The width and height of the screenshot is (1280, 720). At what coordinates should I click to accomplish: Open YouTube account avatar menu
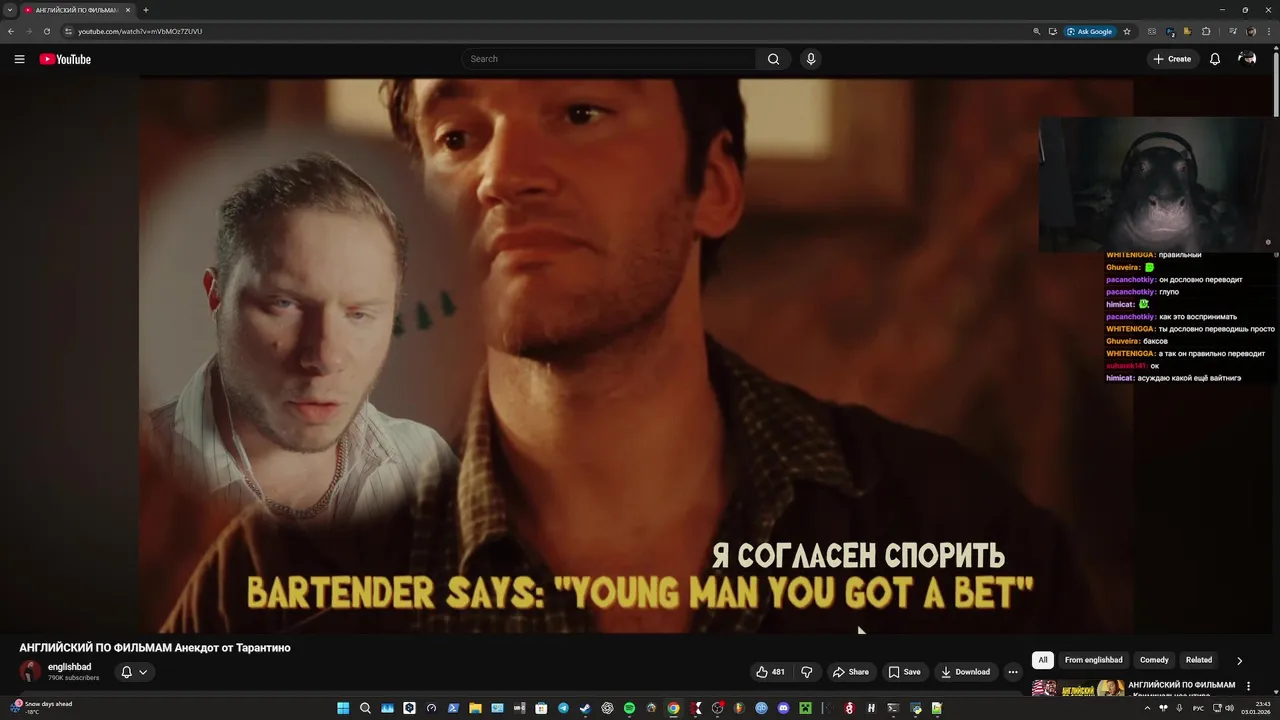pos(1247,59)
